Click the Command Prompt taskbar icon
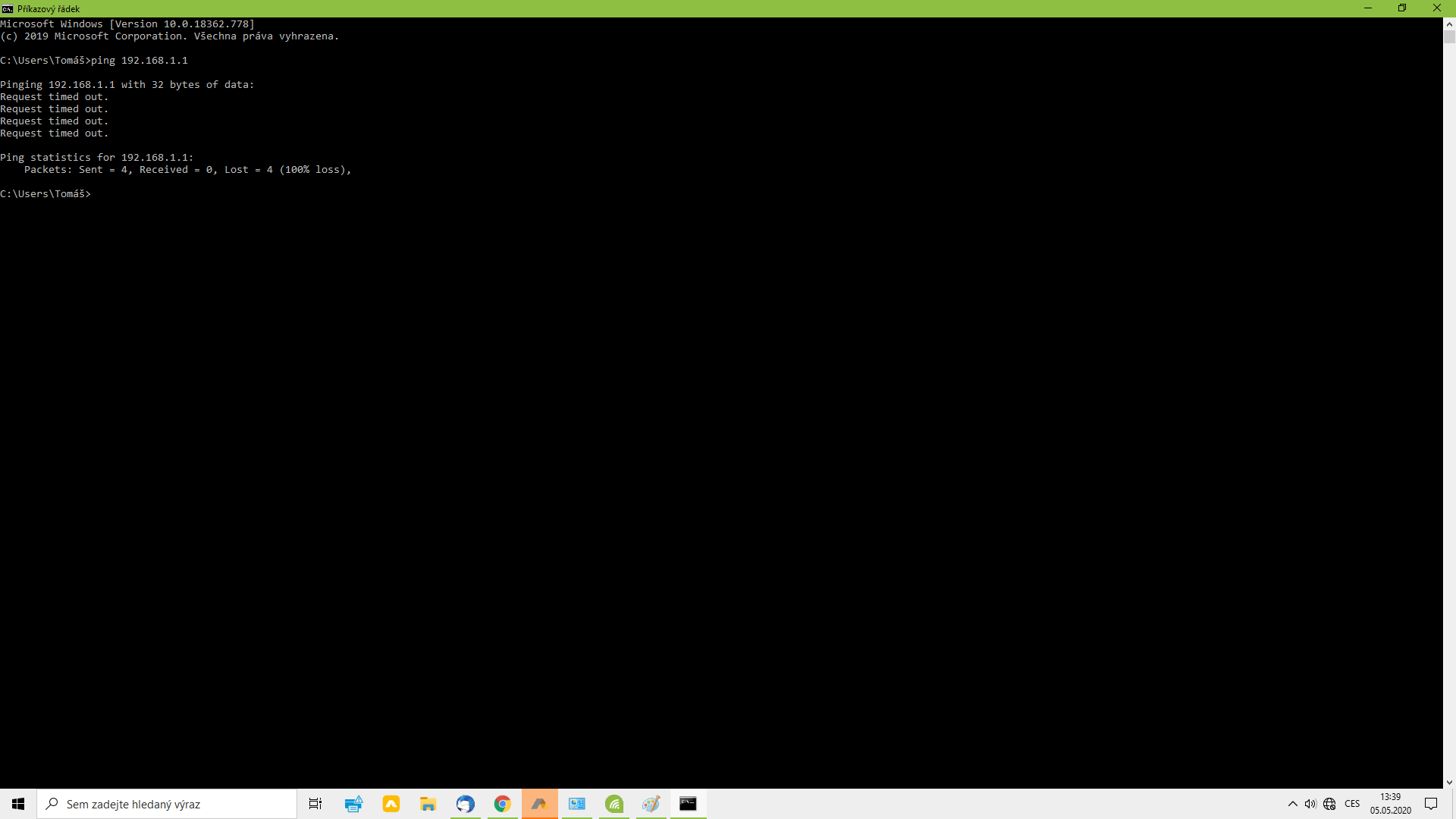 pyautogui.click(x=688, y=804)
